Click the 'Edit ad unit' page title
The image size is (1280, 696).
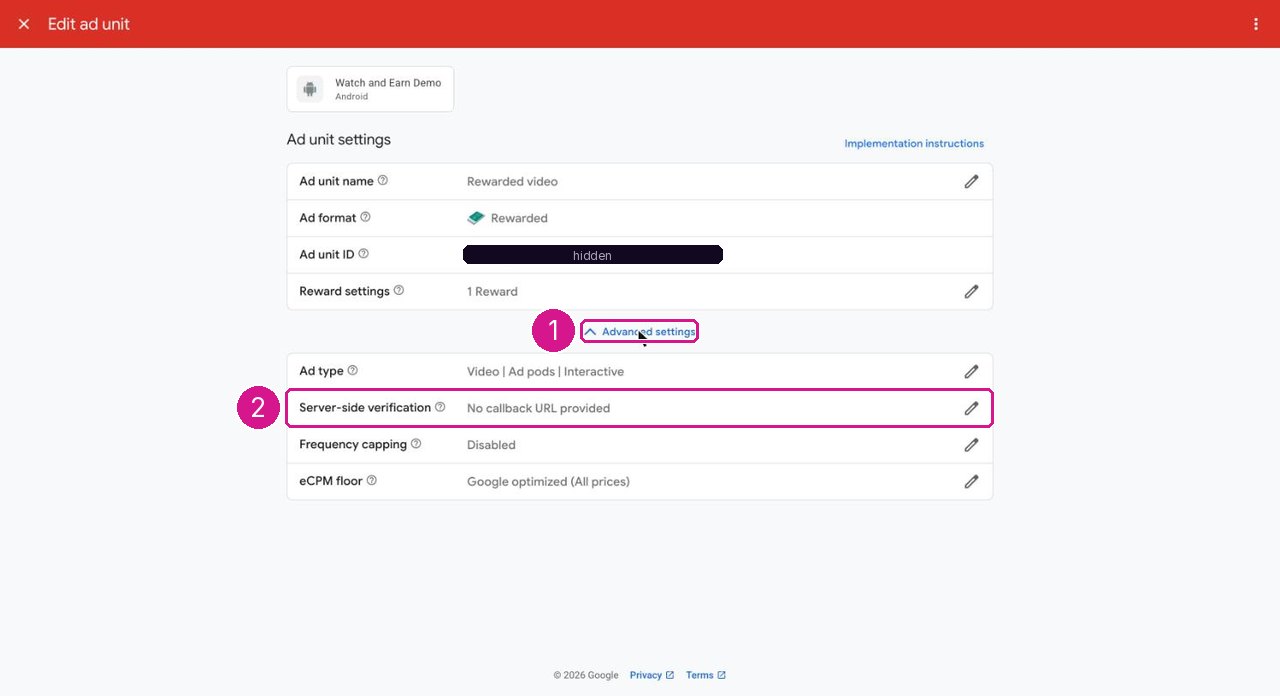click(89, 24)
